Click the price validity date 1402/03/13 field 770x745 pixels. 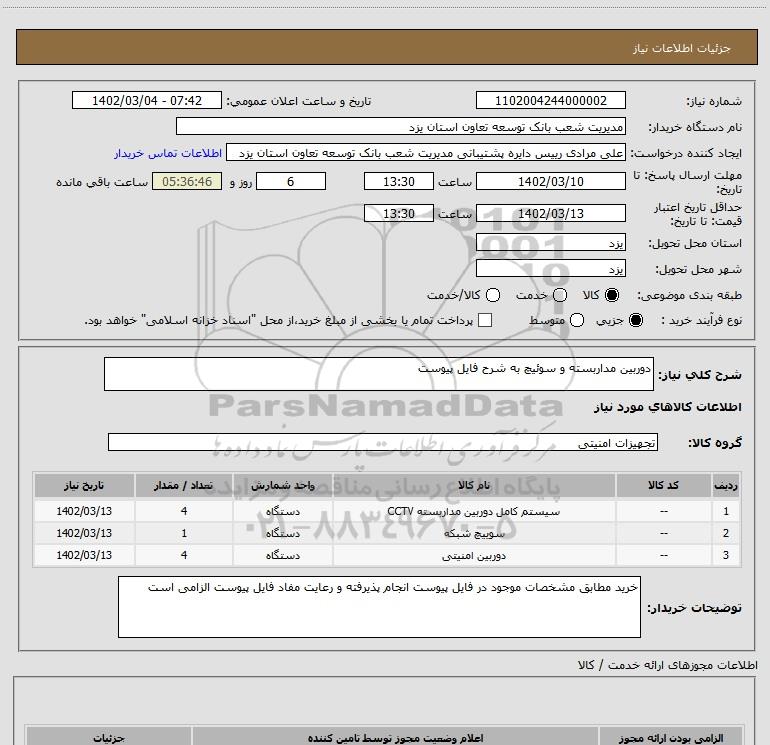coord(550,214)
